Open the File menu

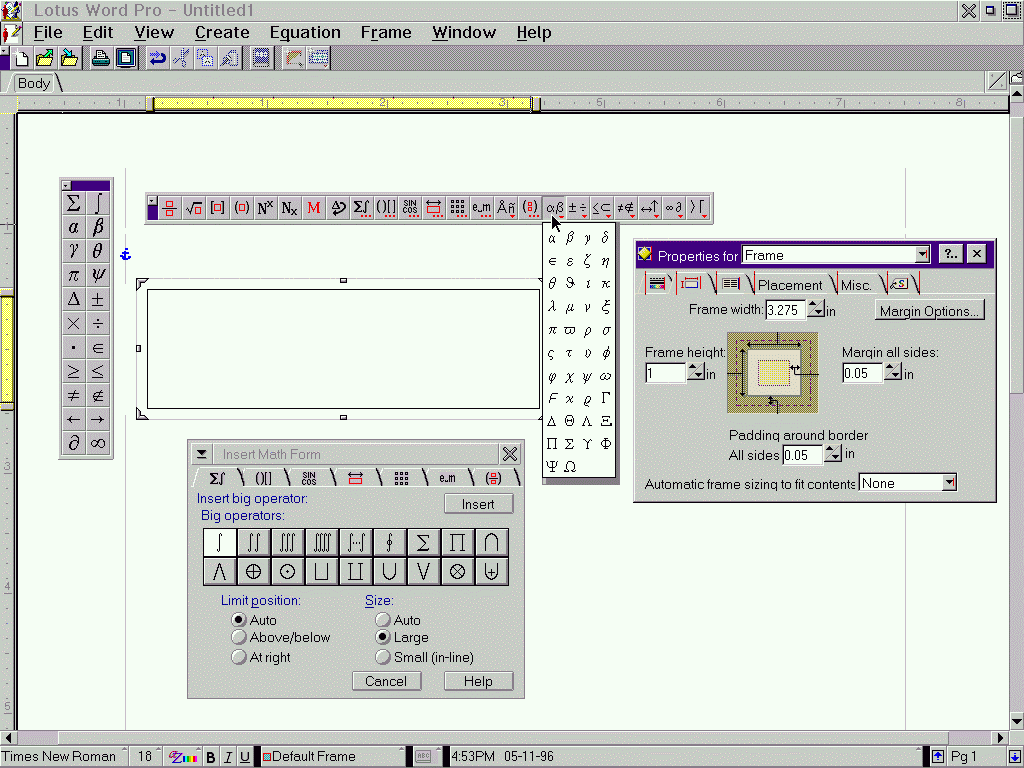pos(48,32)
